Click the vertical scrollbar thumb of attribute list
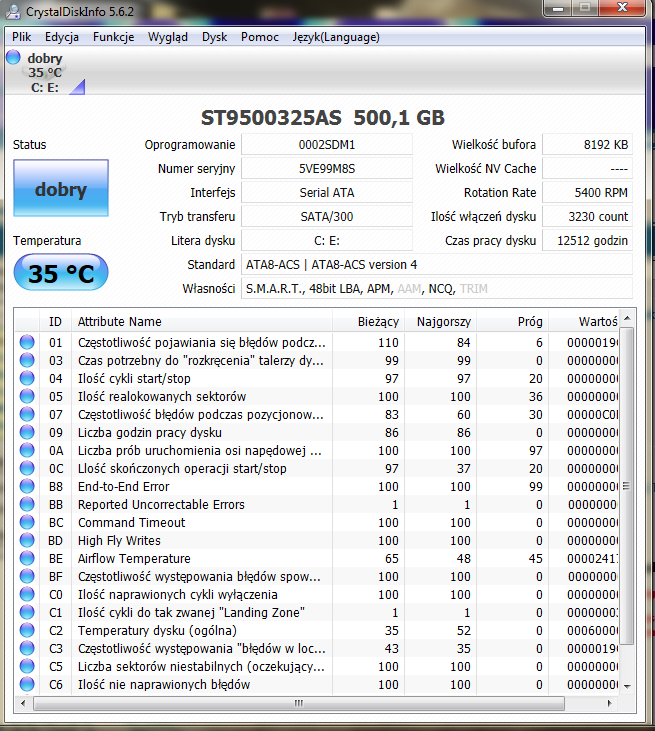Image resolution: width=655 pixels, height=731 pixels. coord(627,486)
